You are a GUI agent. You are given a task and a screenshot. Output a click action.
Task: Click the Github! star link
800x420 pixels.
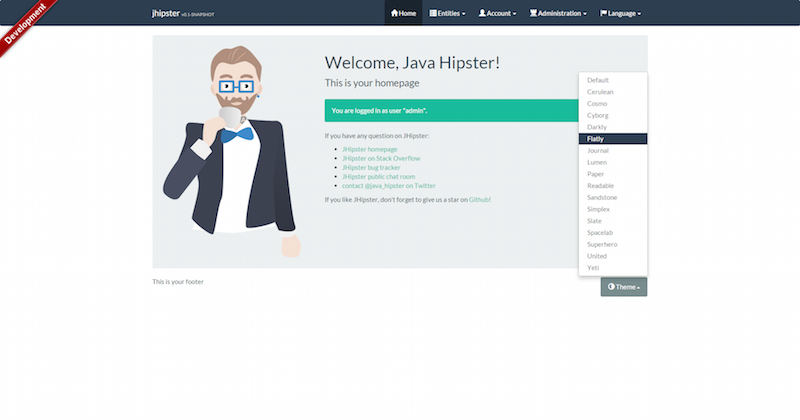click(x=479, y=199)
